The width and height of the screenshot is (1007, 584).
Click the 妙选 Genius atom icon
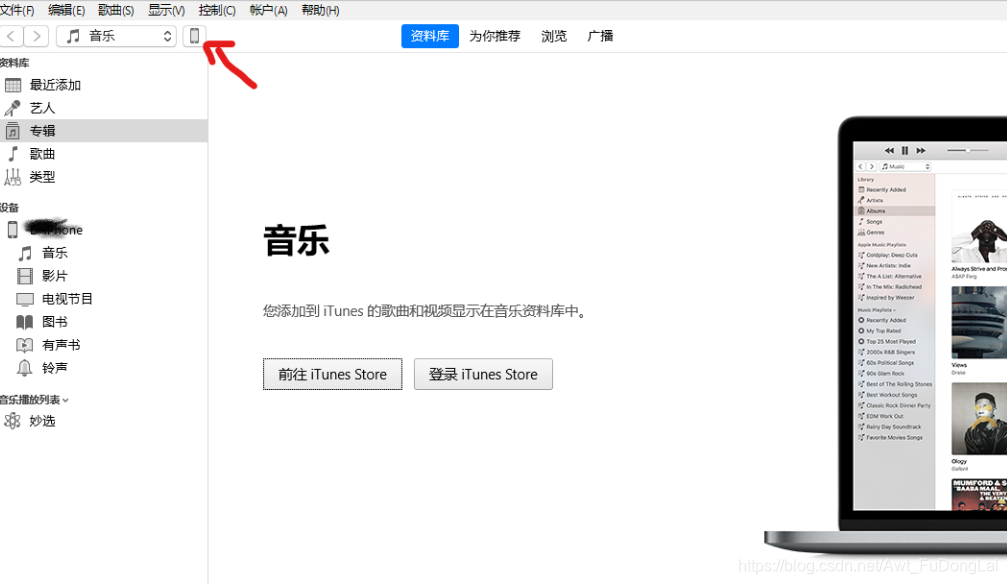(x=12, y=421)
